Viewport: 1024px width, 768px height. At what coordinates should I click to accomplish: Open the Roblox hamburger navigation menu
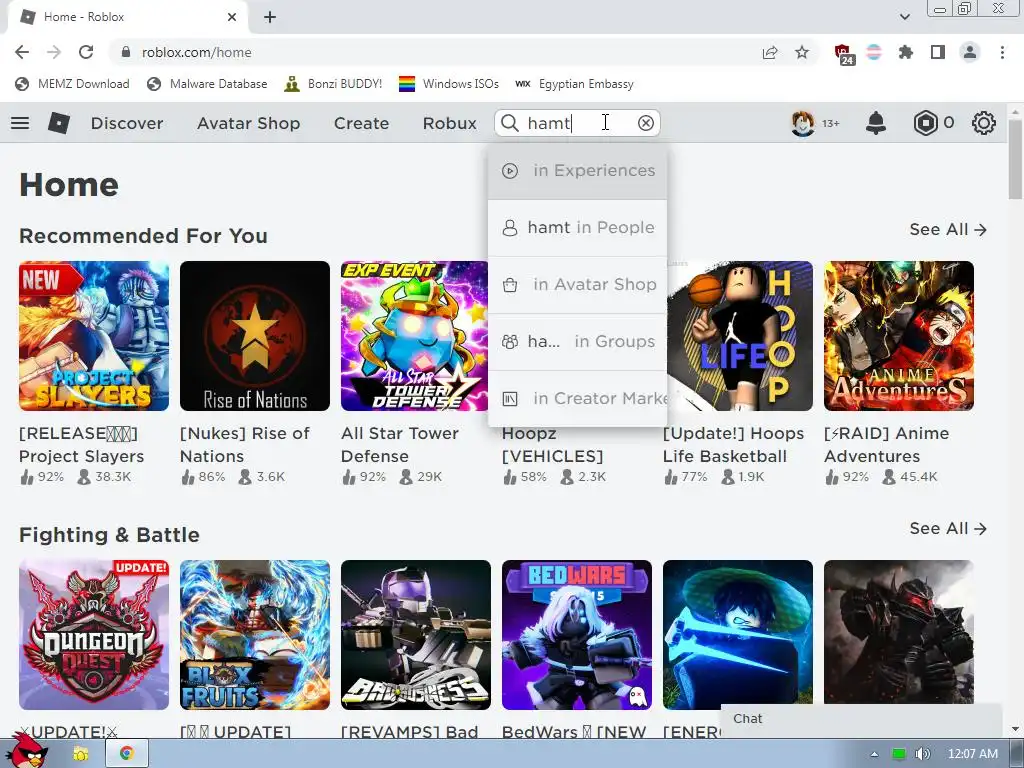[x=20, y=123]
